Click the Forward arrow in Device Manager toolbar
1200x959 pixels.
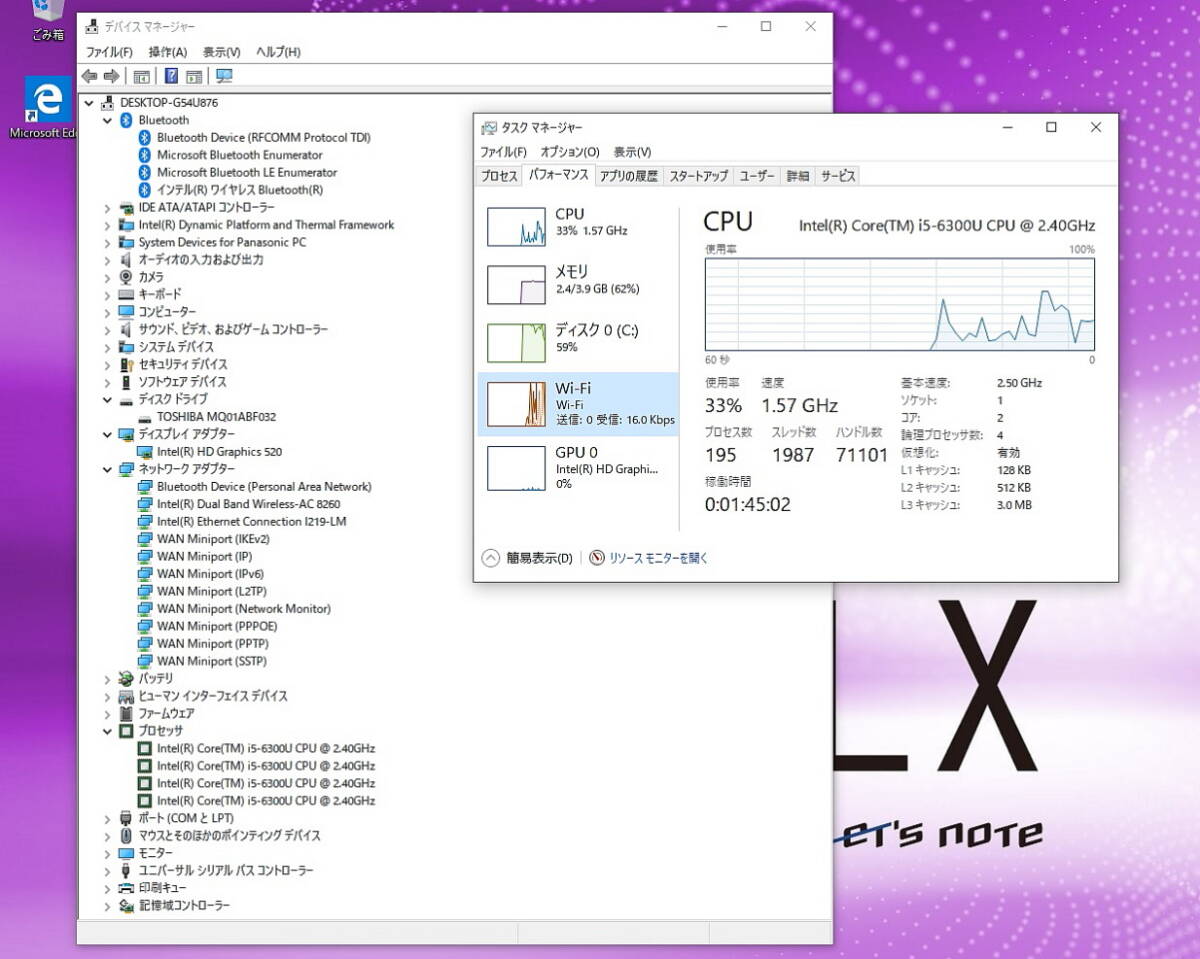(x=112, y=76)
